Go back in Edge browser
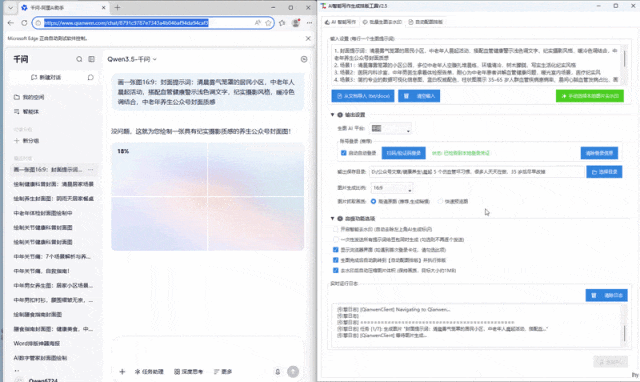The image size is (640, 382). click(11, 23)
